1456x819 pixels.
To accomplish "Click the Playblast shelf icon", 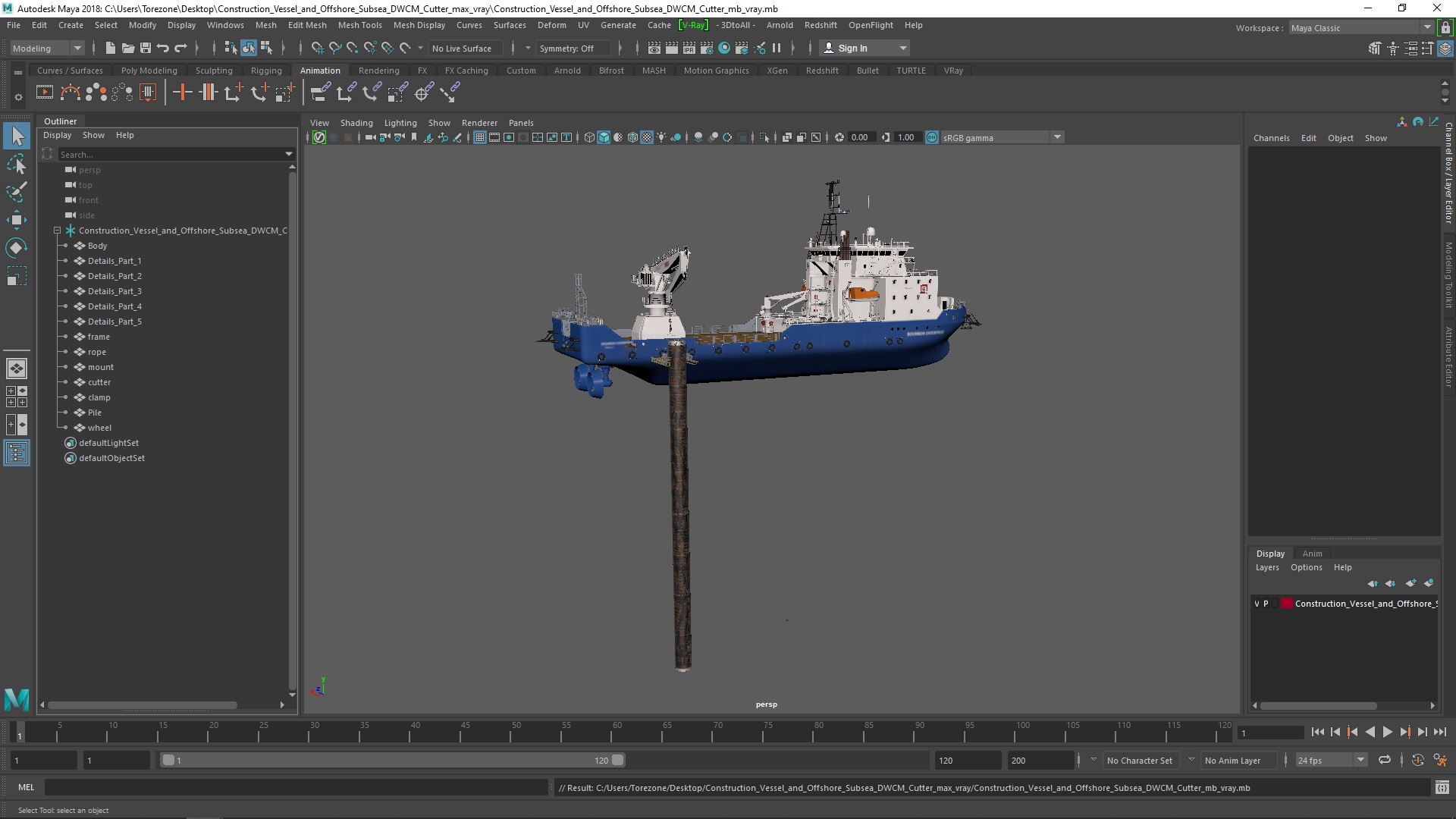I will pyautogui.click(x=45, y=93).
